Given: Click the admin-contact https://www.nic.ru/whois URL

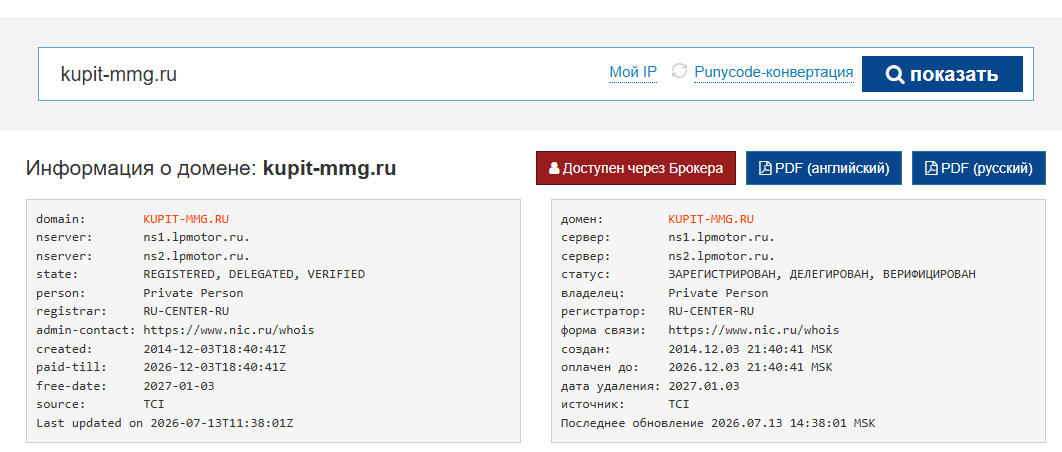Looking at the screenshot, I should [x=228, y=330].
